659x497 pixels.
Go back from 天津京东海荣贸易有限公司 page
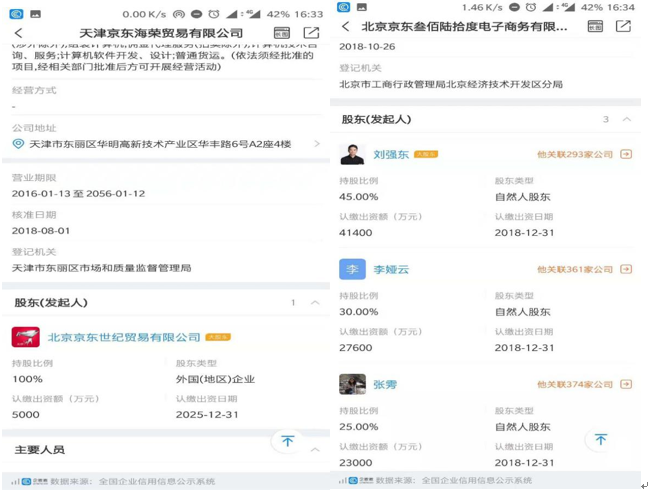[18, 33]
